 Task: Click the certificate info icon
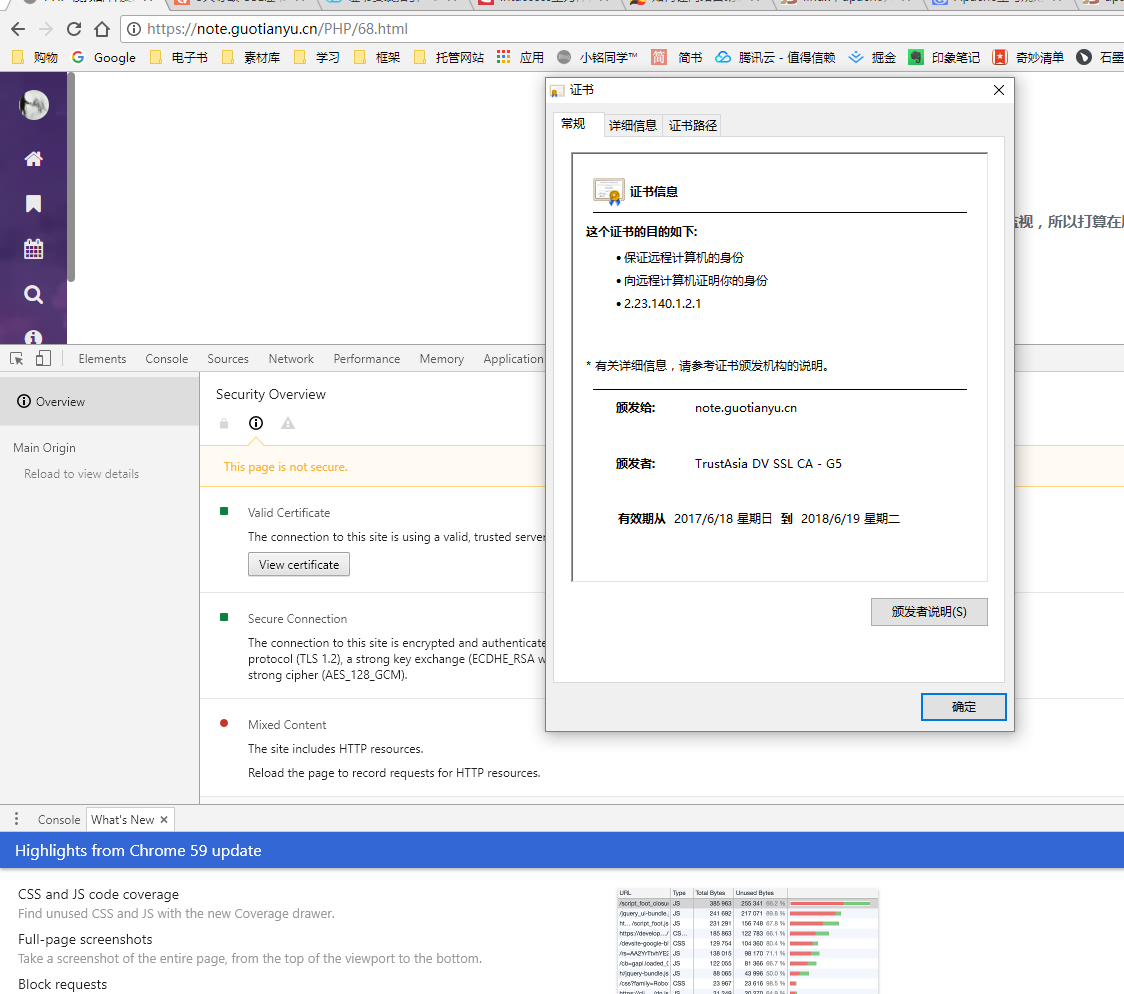click(609, 192)
